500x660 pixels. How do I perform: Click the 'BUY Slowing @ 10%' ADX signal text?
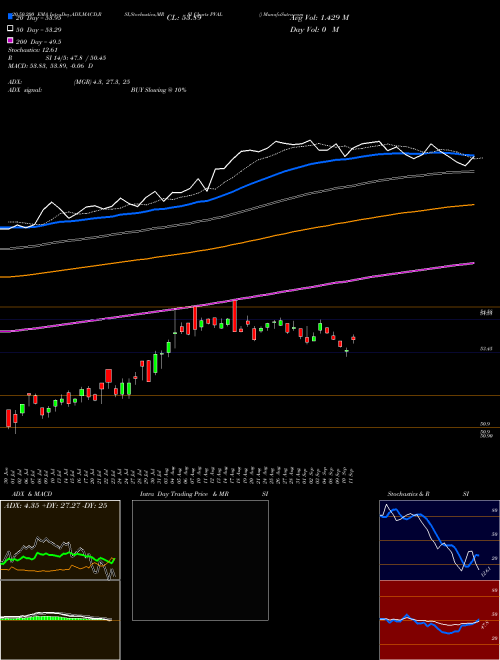[x=158, y=90]
